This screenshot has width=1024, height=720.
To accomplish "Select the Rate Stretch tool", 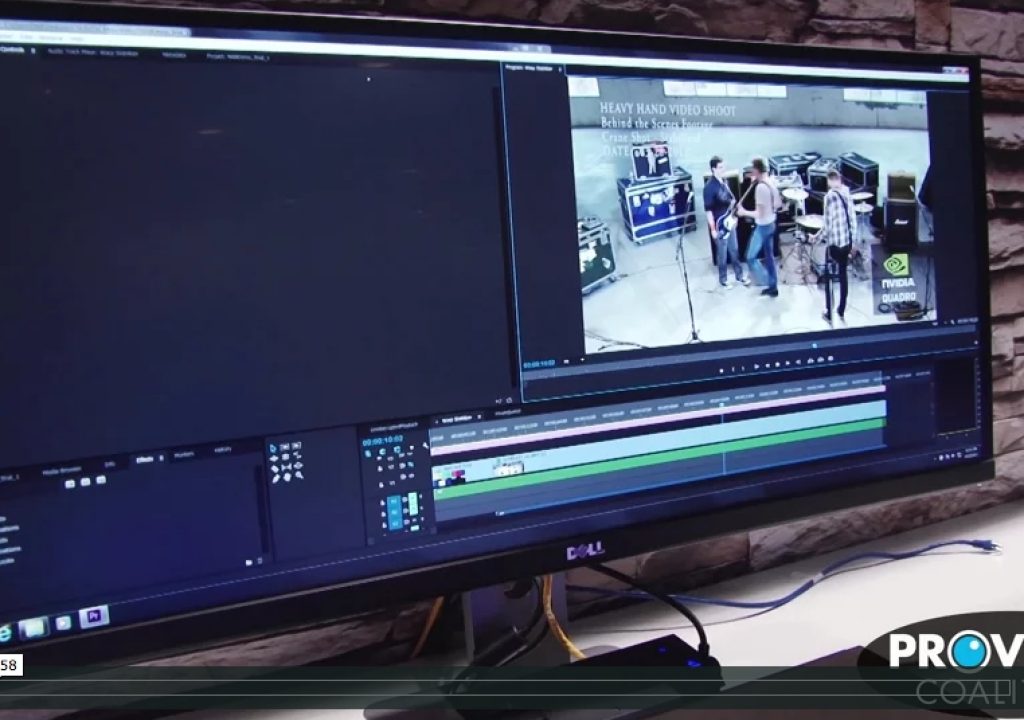I will click(298, 455).
